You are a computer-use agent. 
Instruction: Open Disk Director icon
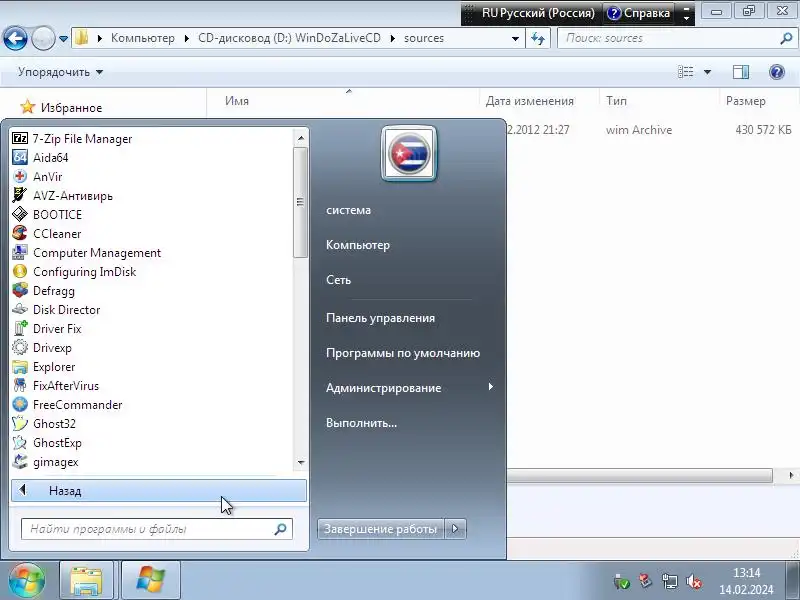pyautogui.click(x=20, y=310)
